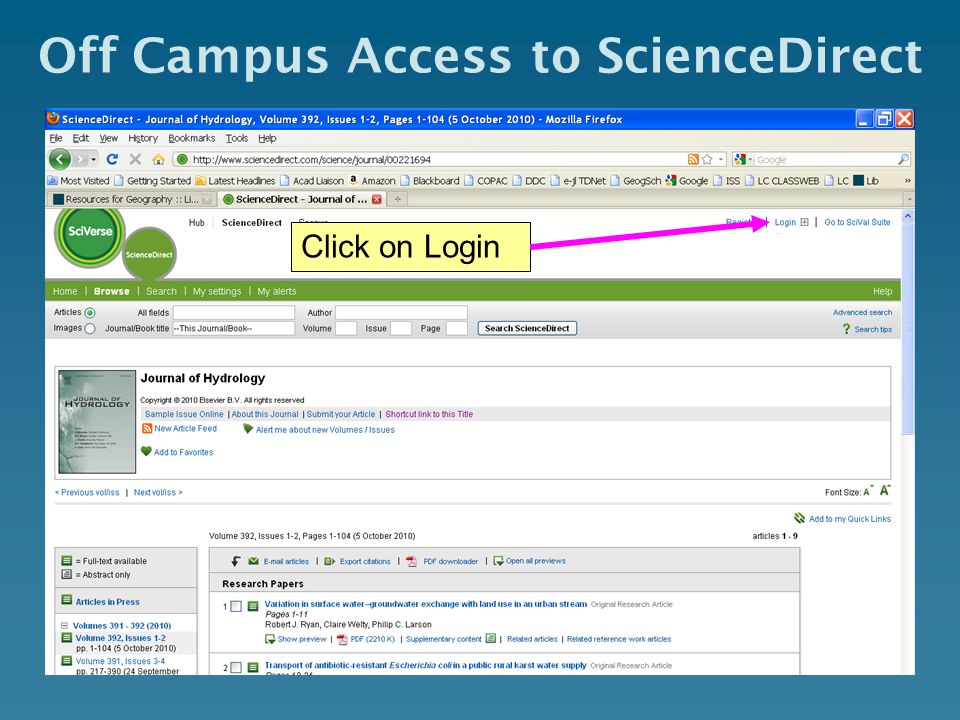Click the Open all previews icon
The height and width of the screenshot is (720, 960).
tap(498, 561)
